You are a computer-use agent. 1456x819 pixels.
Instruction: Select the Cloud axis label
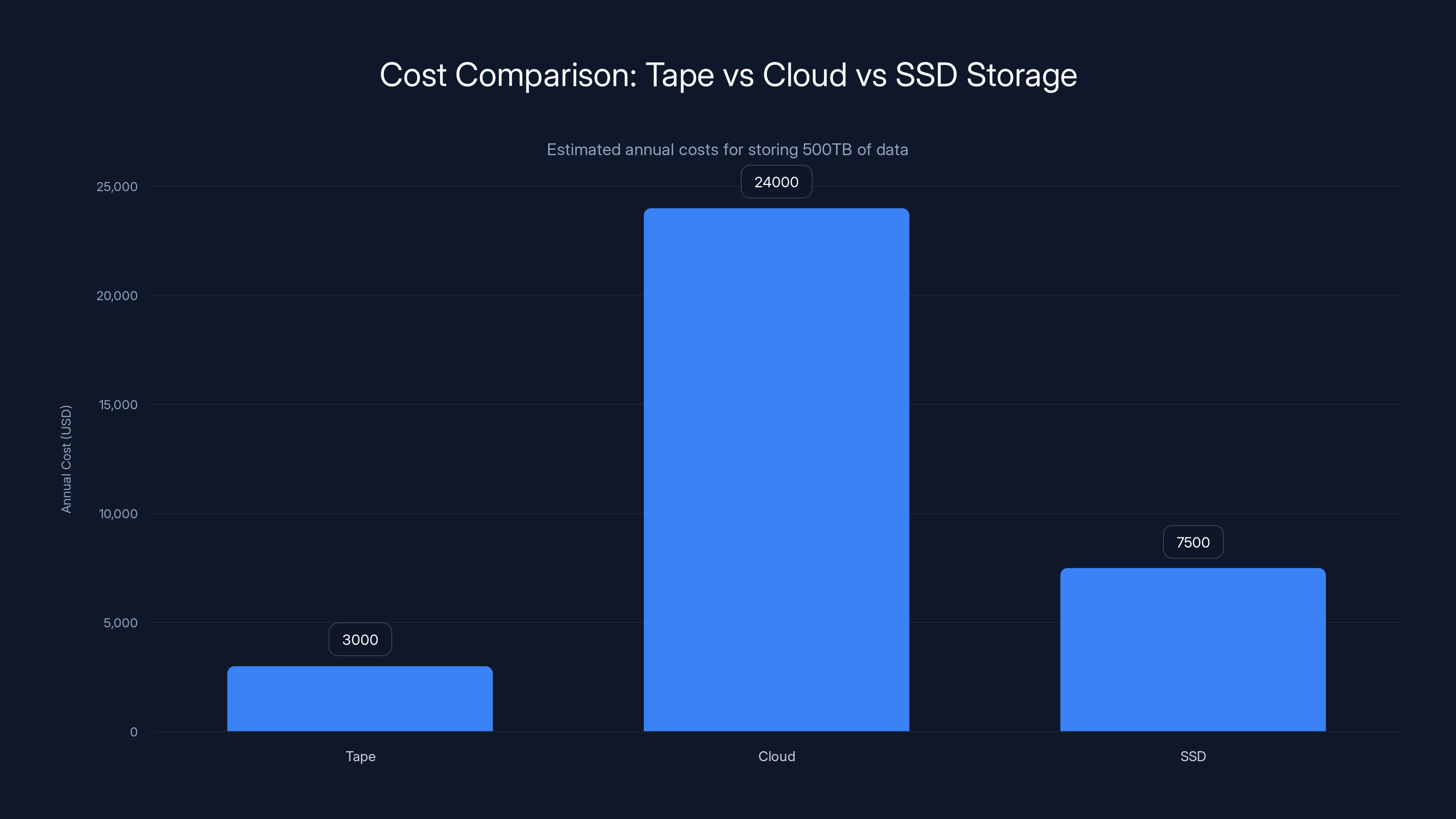pos(777,756)
